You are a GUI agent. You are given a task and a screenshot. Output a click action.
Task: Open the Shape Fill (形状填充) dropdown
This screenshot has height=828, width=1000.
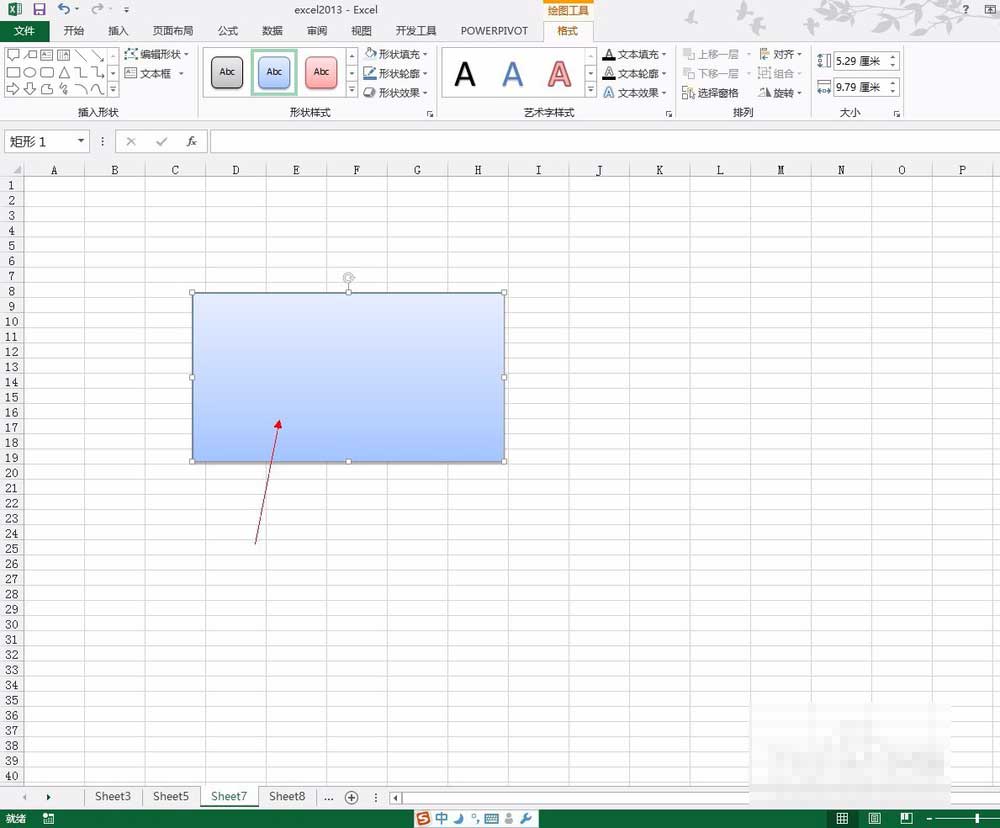(x=396, y=54)
